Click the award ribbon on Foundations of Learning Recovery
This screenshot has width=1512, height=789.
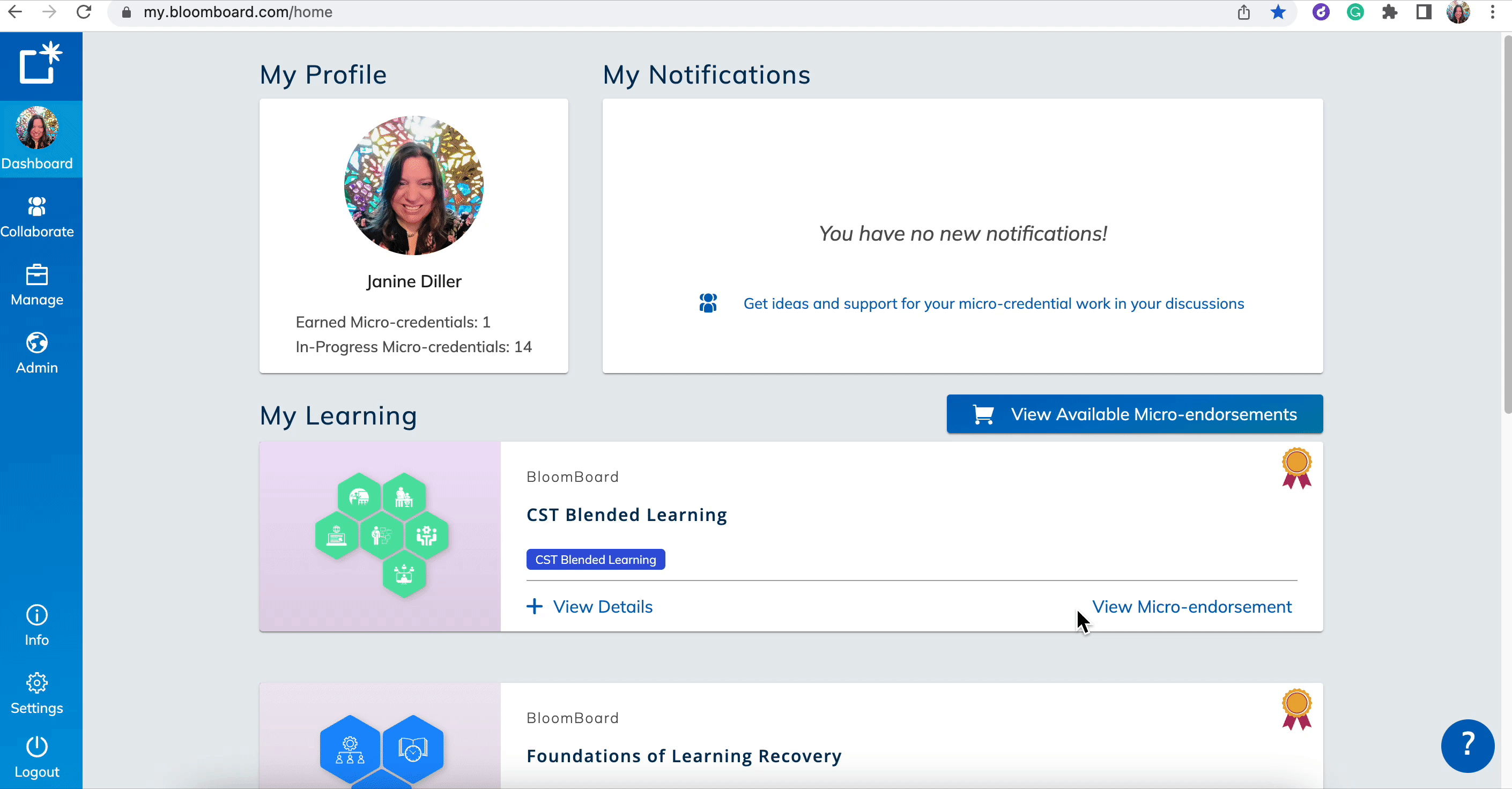[1296, 709]
